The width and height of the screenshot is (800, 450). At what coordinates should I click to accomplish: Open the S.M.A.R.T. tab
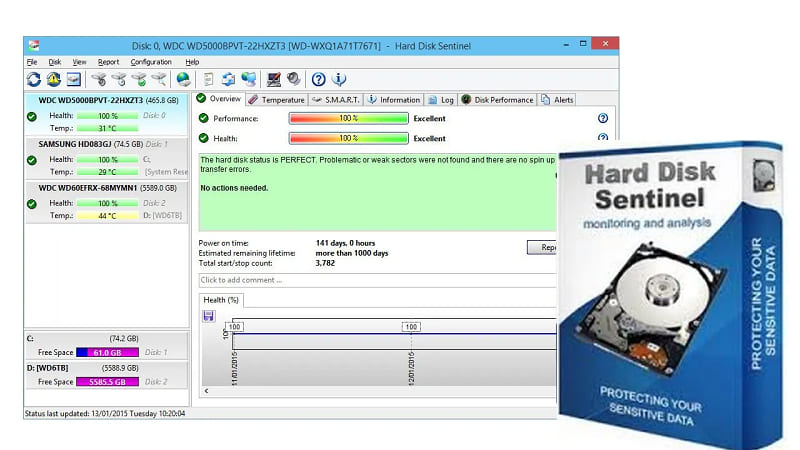[336, 100]
